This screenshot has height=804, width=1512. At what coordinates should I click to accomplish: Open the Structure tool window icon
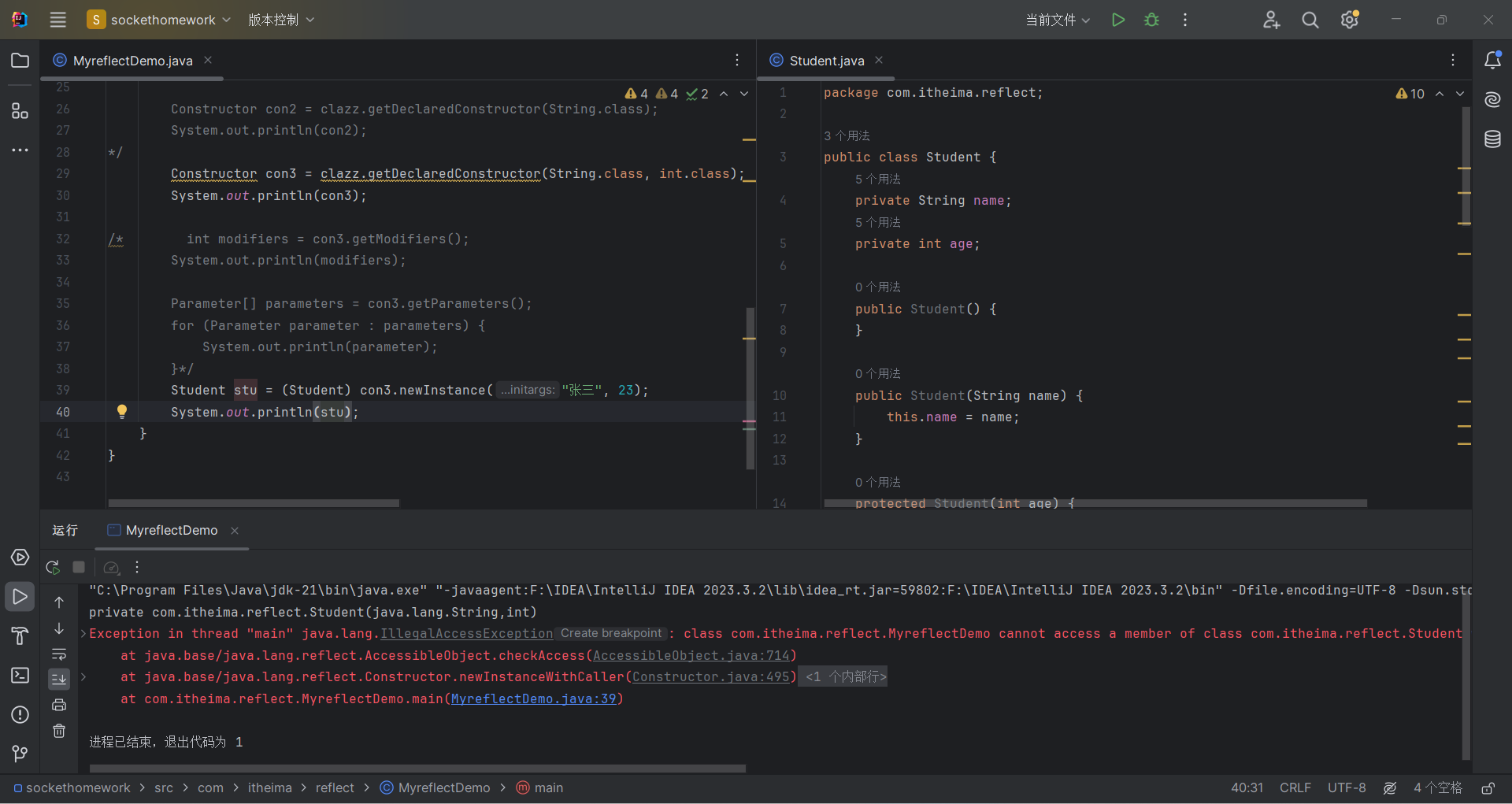(x=20, y=111)
